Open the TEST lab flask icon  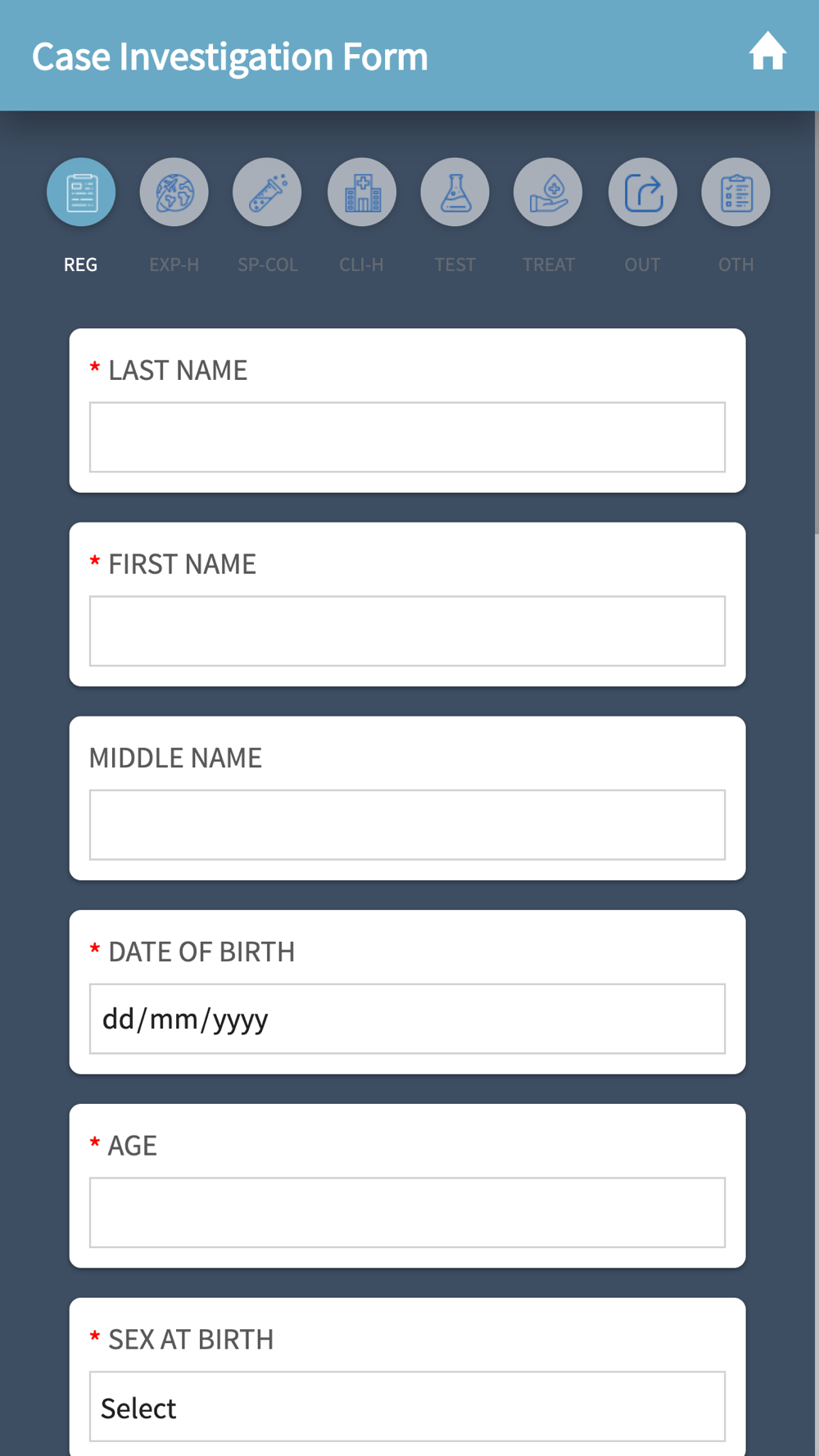tap(455, 192)
